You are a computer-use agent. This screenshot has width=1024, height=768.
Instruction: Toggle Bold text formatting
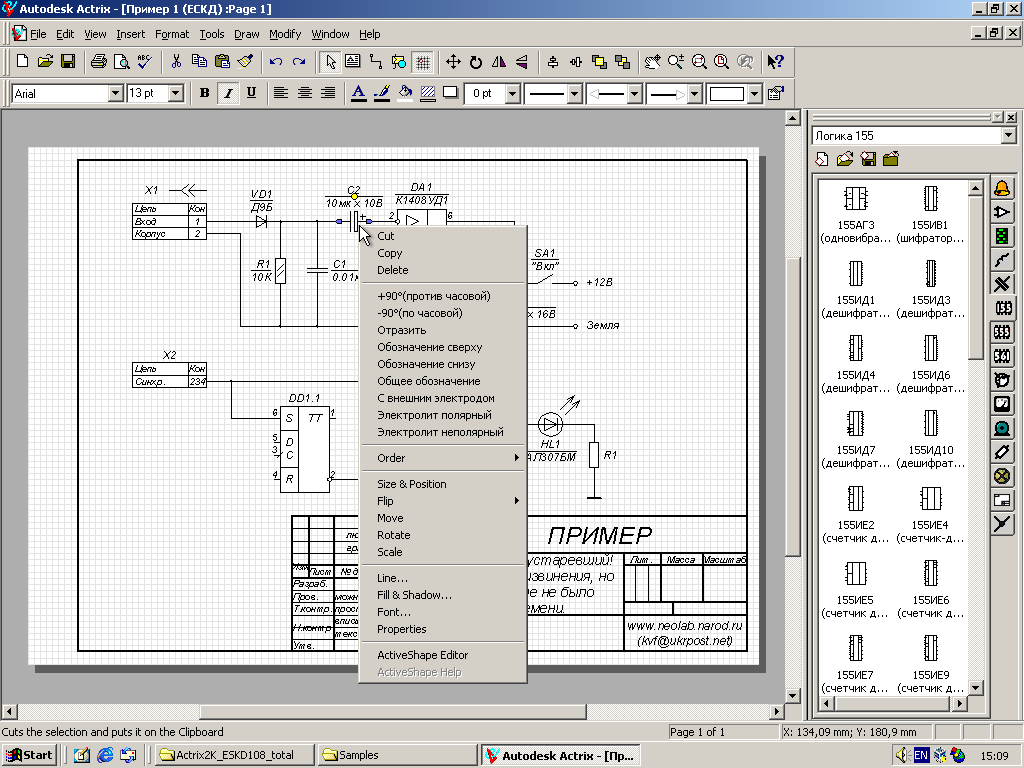205,93
